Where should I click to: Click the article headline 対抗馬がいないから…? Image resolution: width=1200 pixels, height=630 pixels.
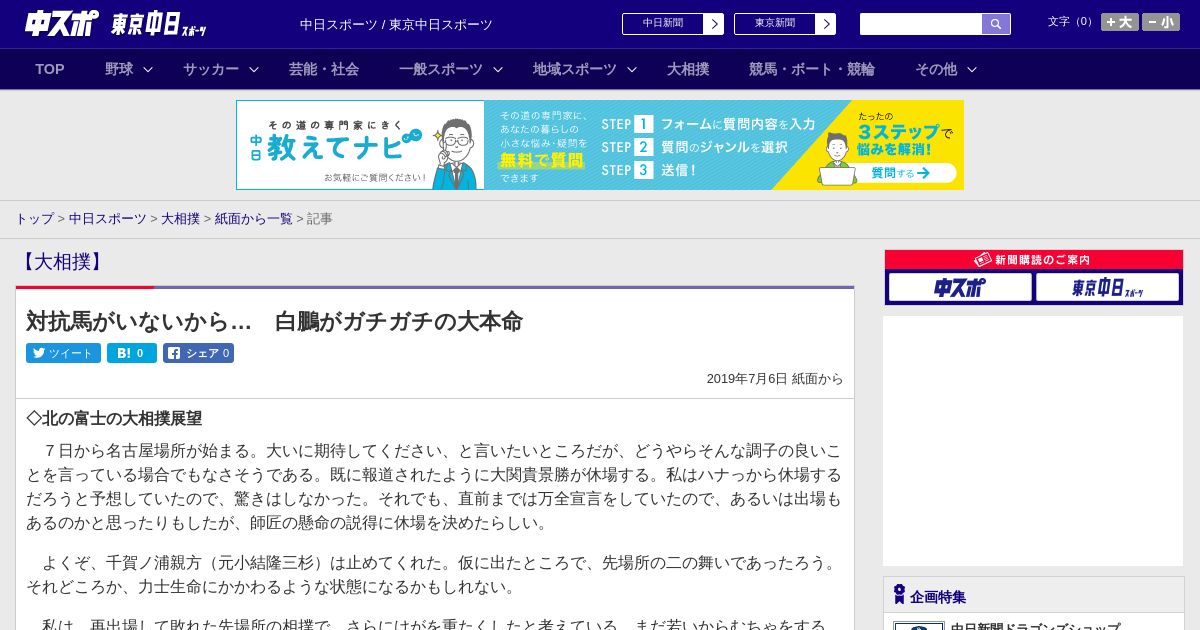click(x=274, y=321)
